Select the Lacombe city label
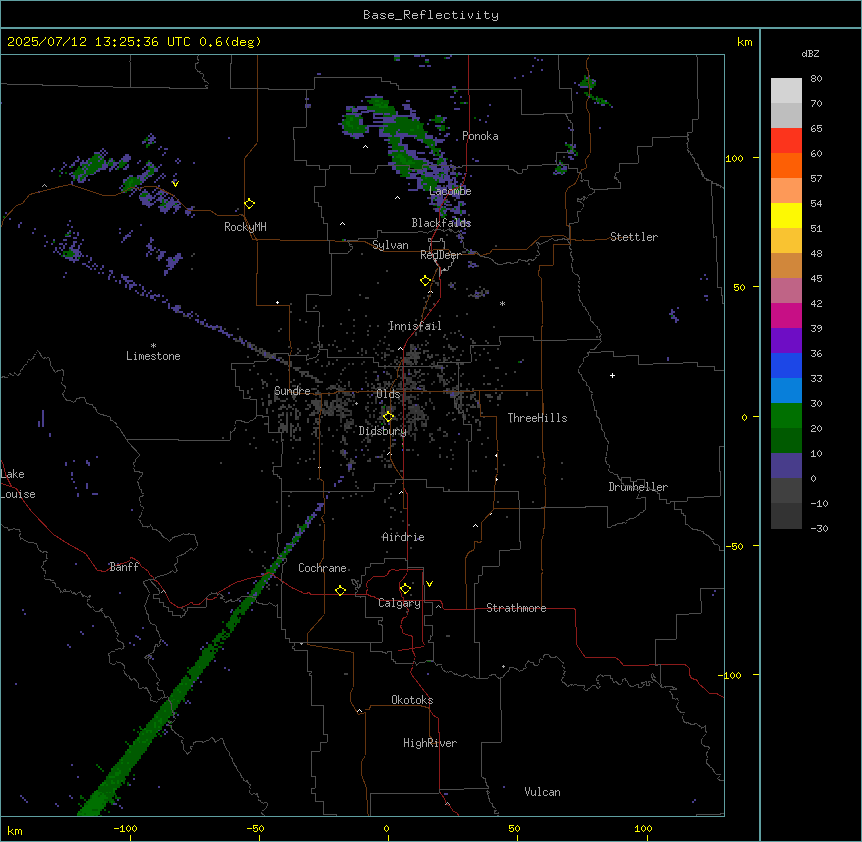The width and height of the screenshot is (862, 842). pos(450,191)
